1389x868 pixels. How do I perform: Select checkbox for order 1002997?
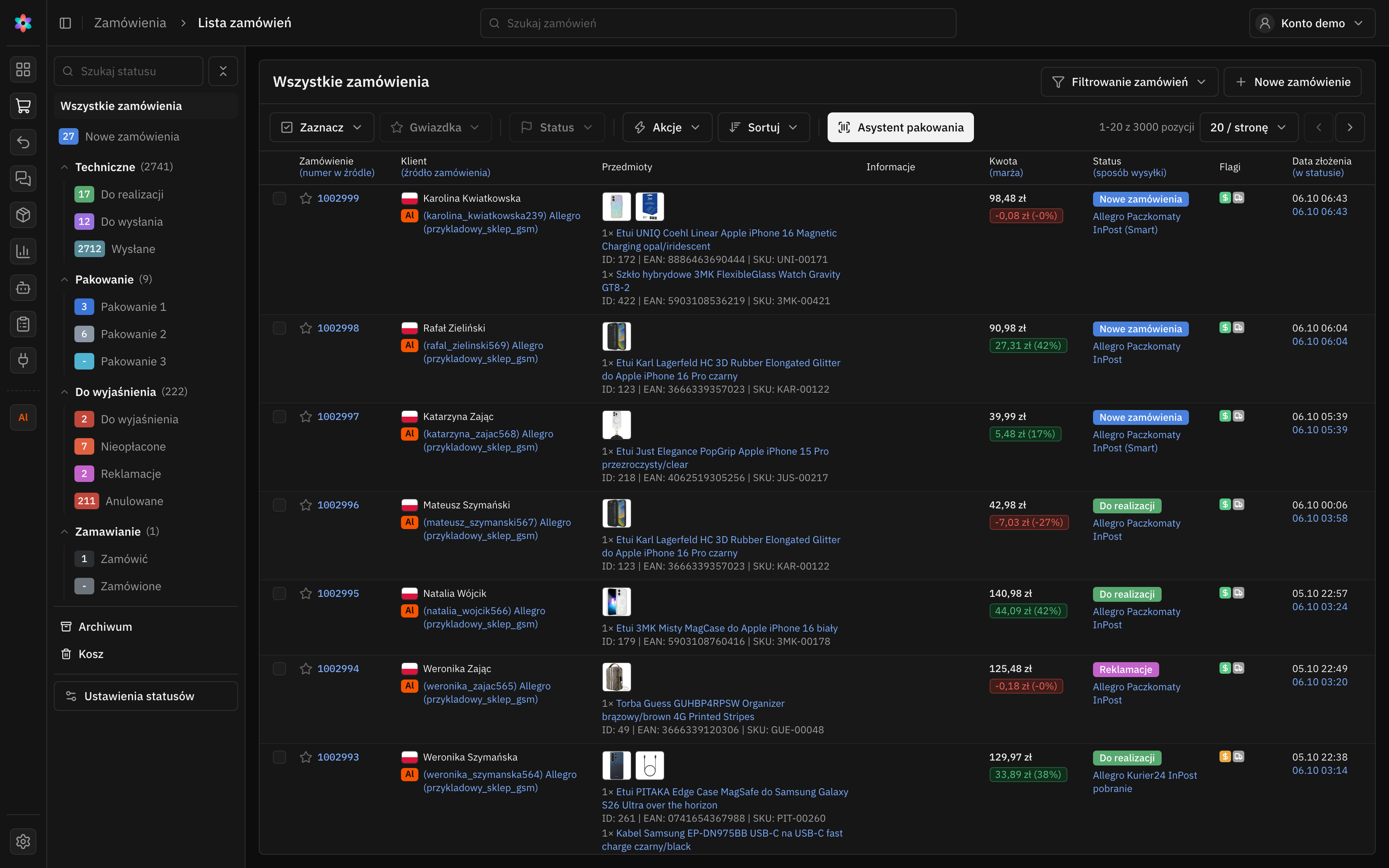tap(279, 416)
